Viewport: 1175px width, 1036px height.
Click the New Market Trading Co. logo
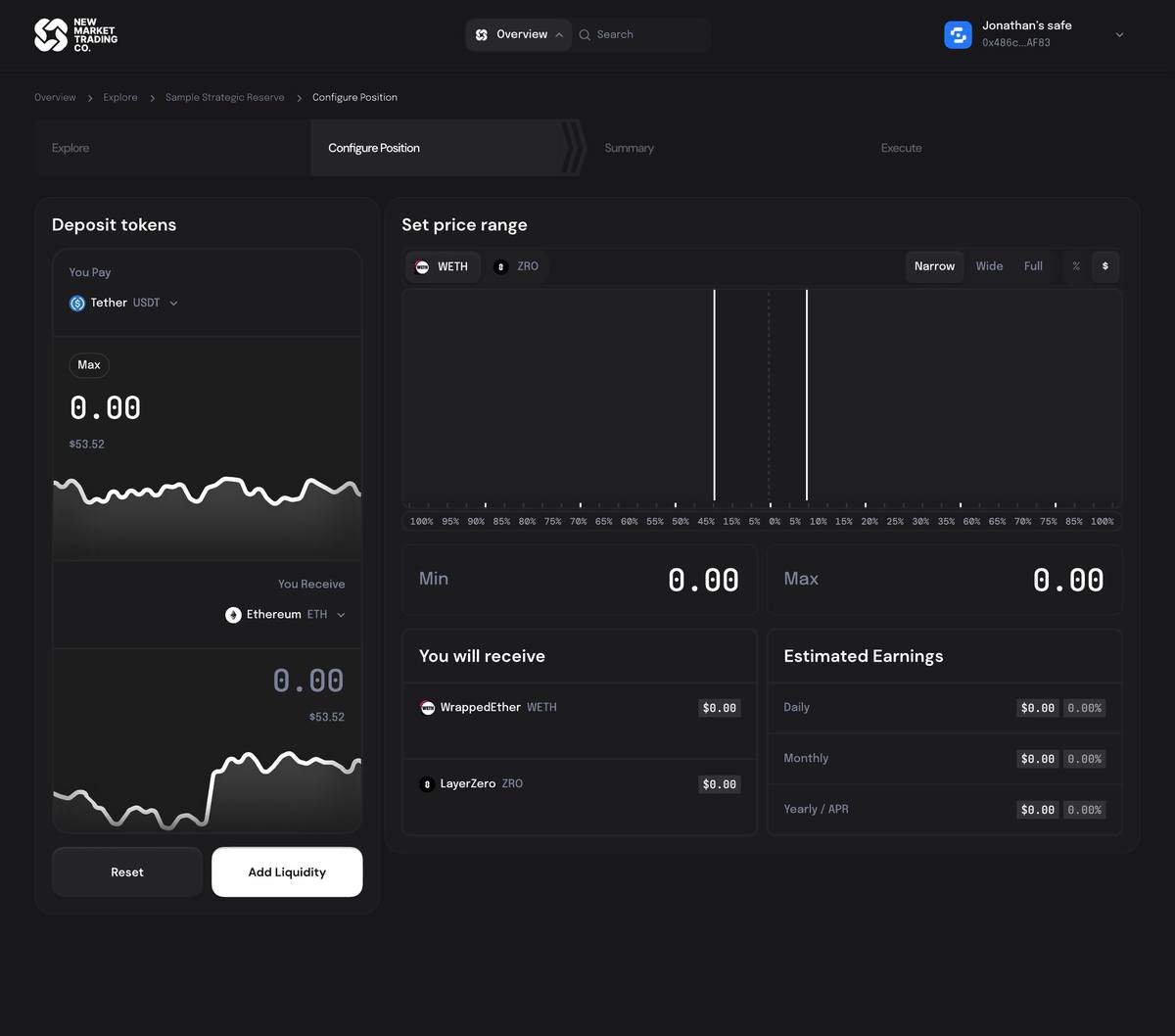tap(75, 34)
